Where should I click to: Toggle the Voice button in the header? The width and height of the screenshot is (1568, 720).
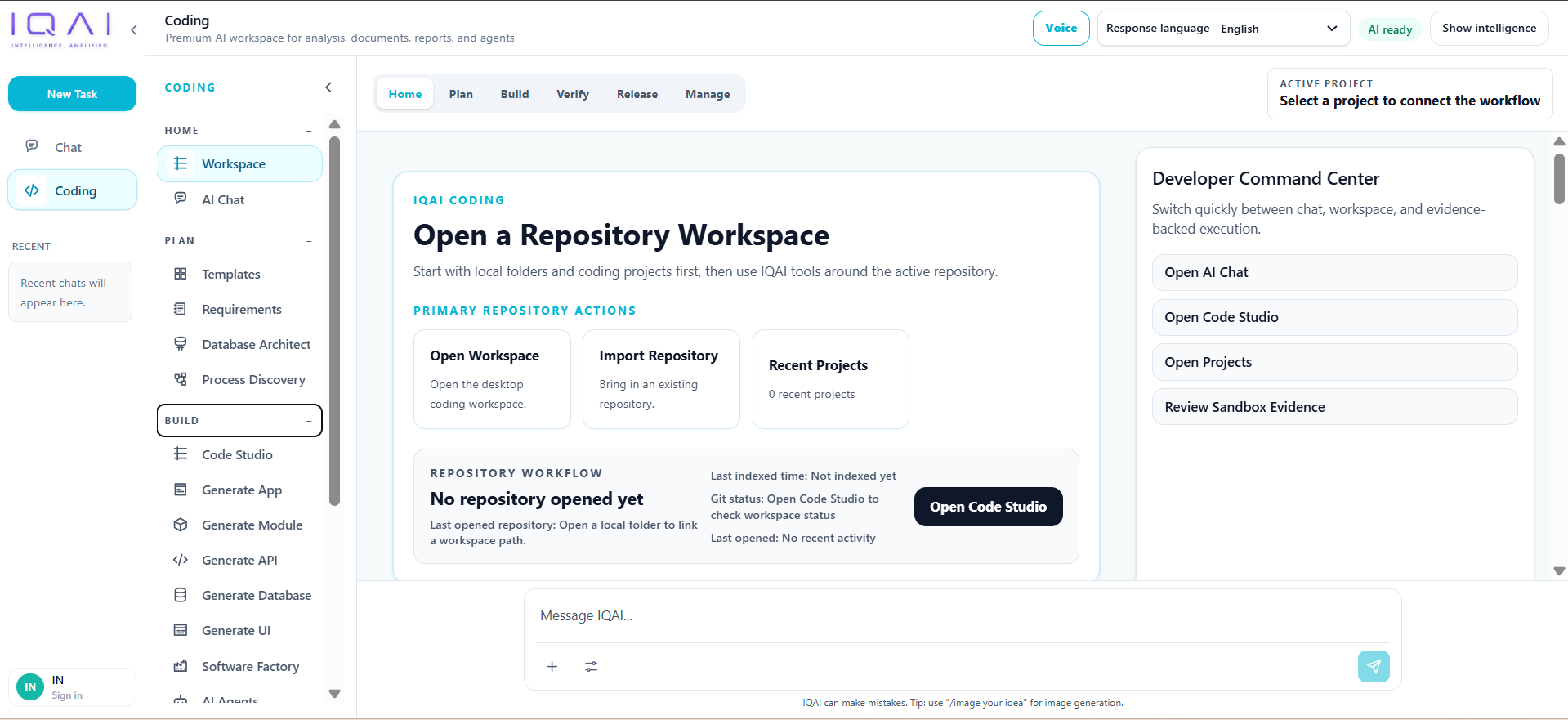click(x=1061, y=28)
